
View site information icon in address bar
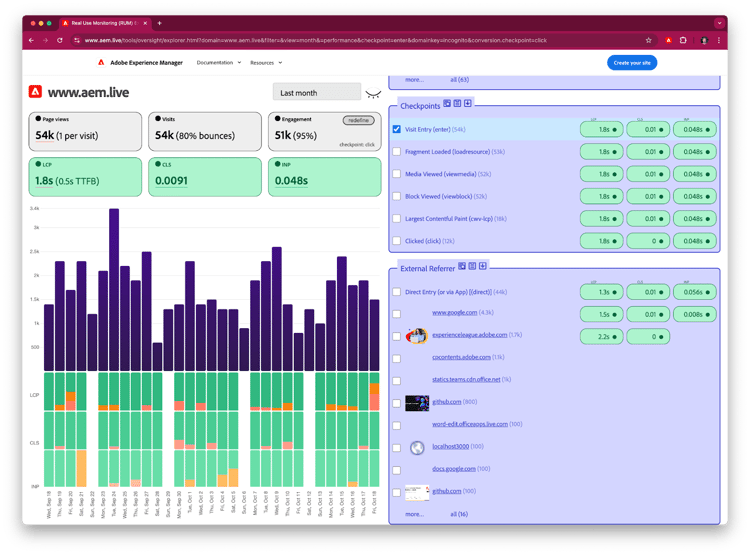click(77, 41)
